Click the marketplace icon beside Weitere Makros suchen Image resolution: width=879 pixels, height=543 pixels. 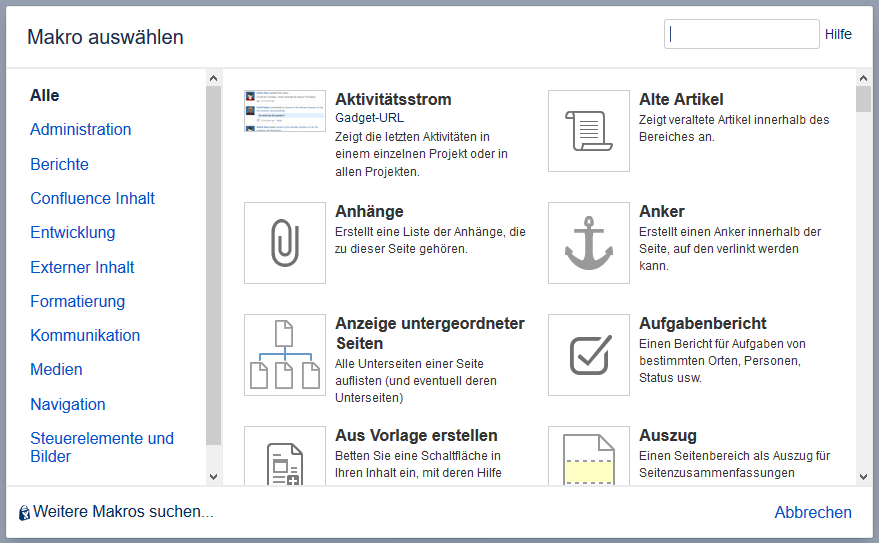coord(24,513)
